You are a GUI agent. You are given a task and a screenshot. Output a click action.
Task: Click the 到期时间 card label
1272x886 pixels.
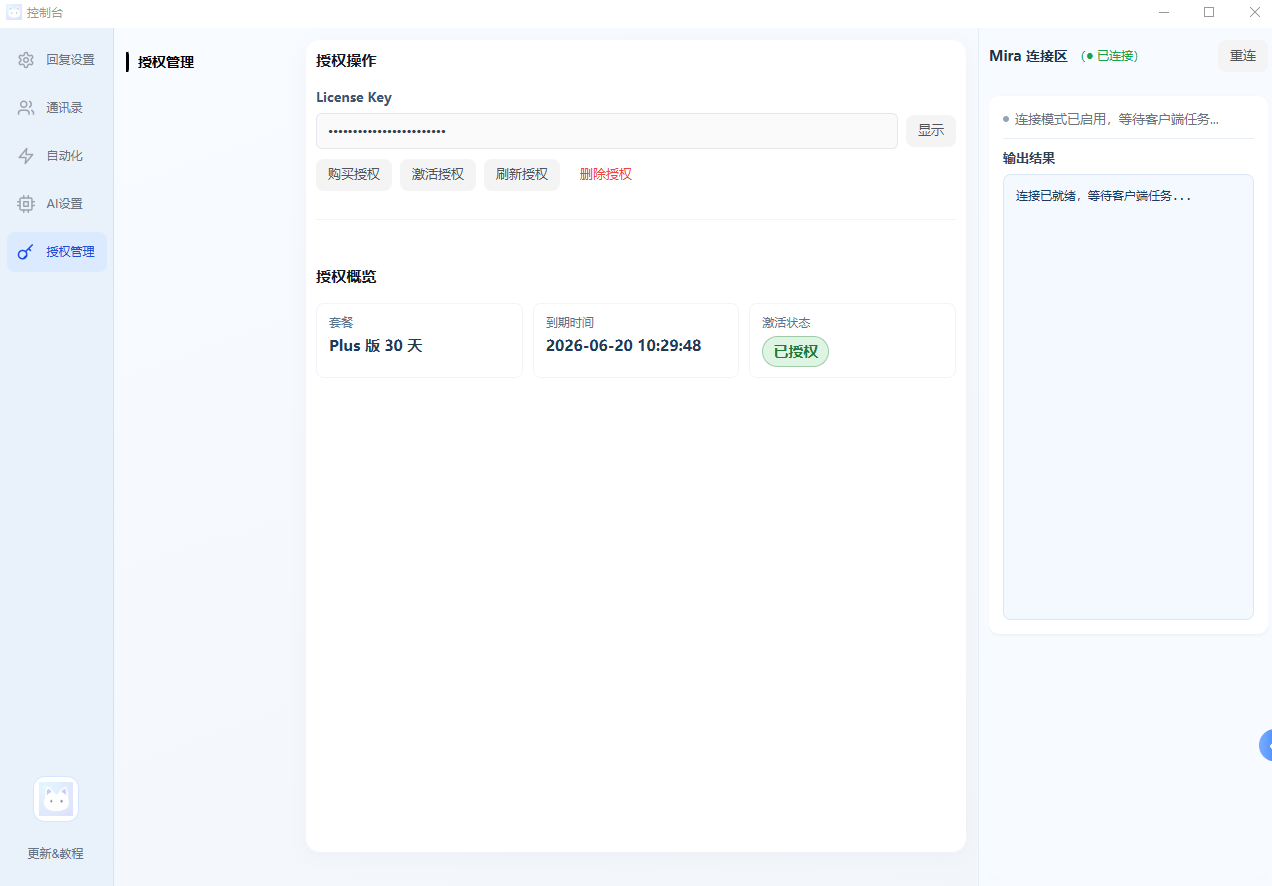coord(570,323)
